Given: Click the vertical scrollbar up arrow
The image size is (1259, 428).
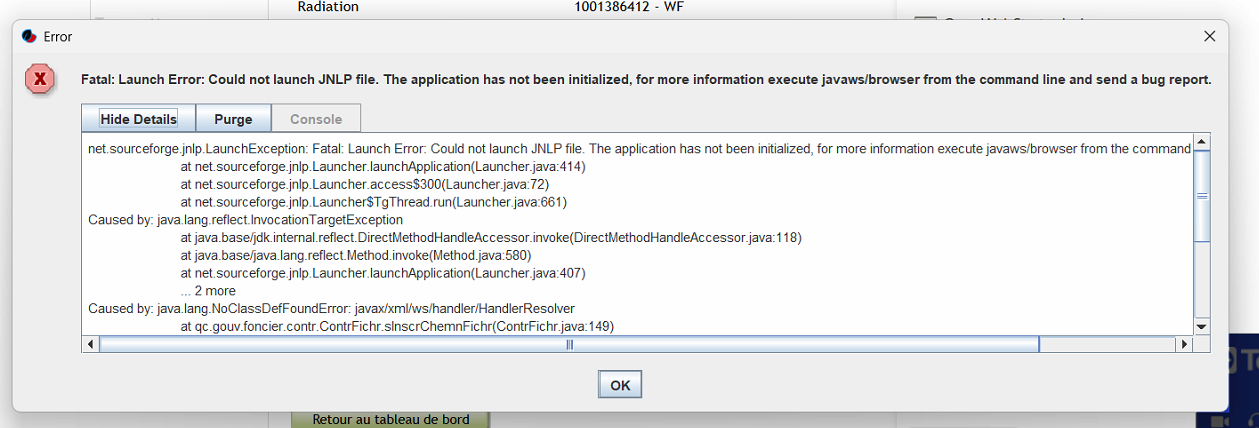Looking at the screenshot, I should [x=1202, y=141].
